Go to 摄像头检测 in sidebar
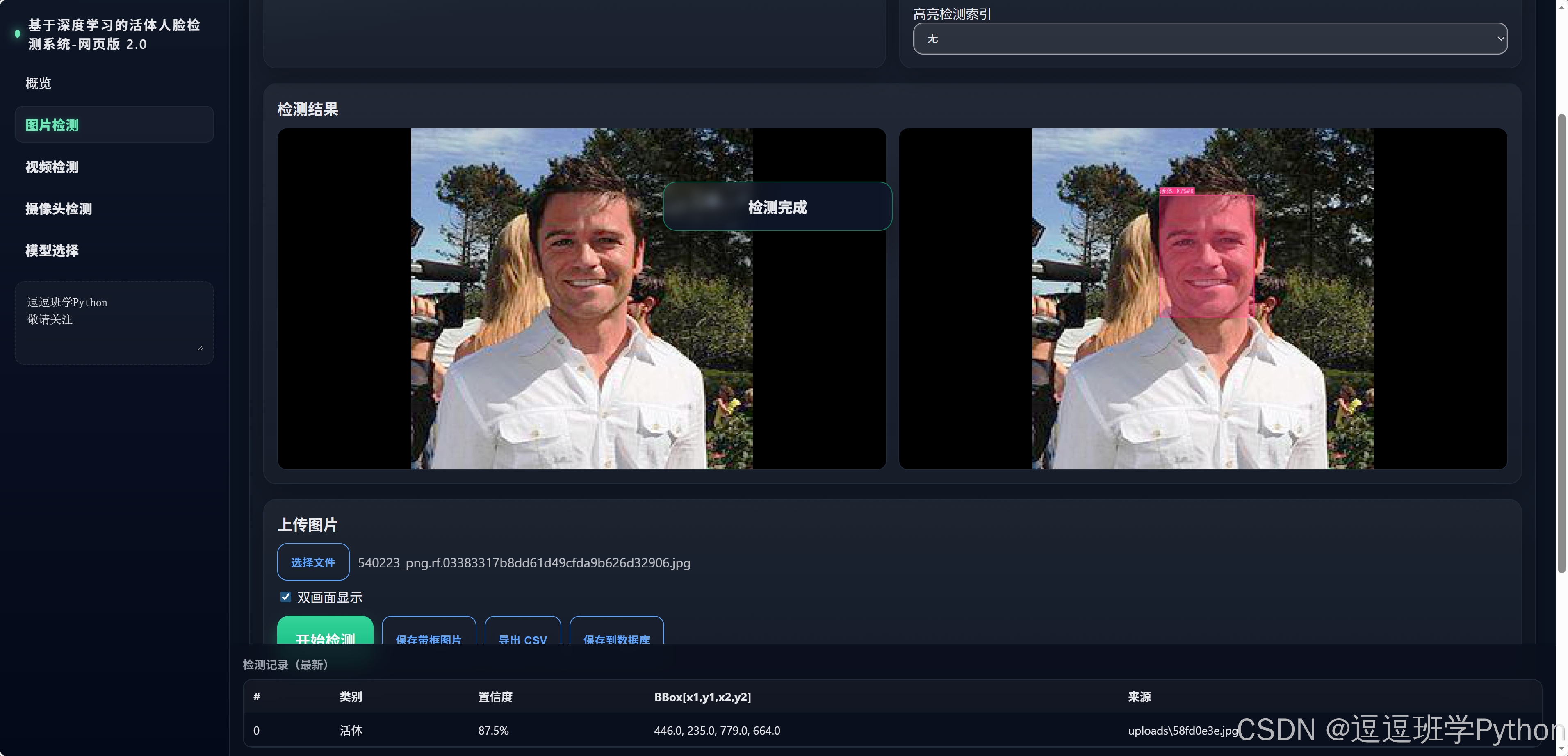The width and height of the screenshot is (1568, 756). pos(59,209)
